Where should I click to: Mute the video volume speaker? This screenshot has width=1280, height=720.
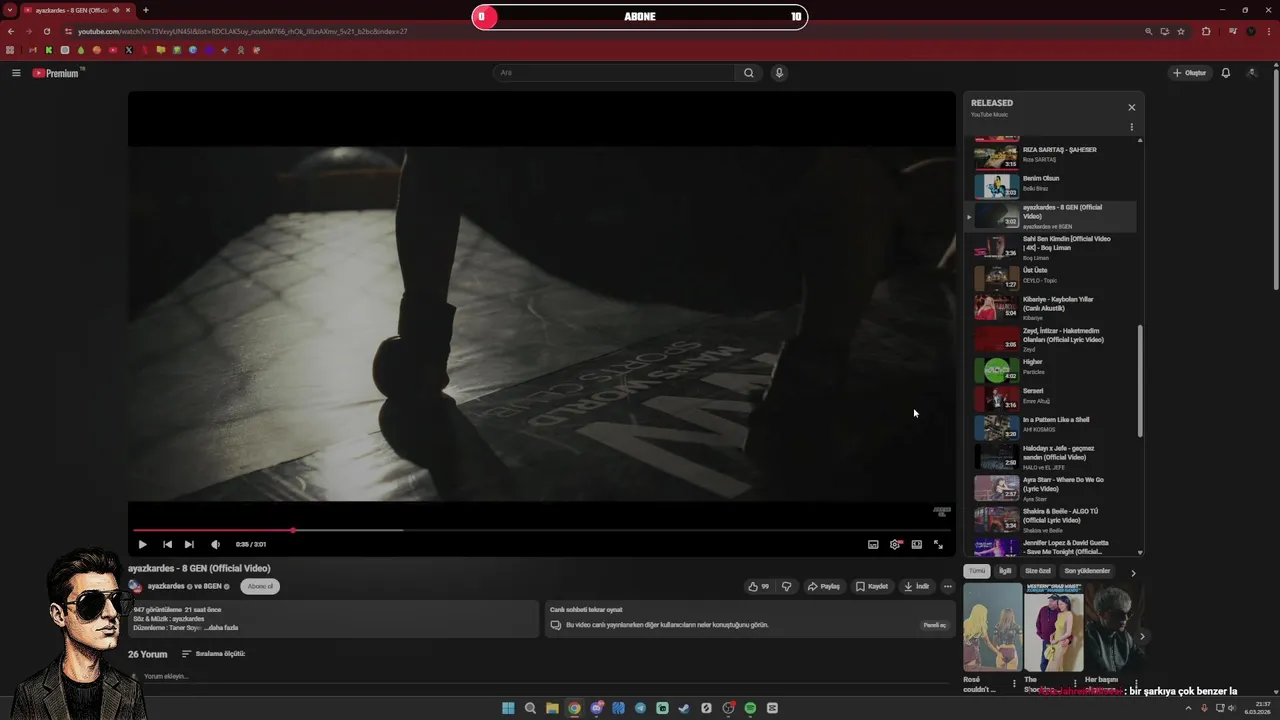(215, 544)
